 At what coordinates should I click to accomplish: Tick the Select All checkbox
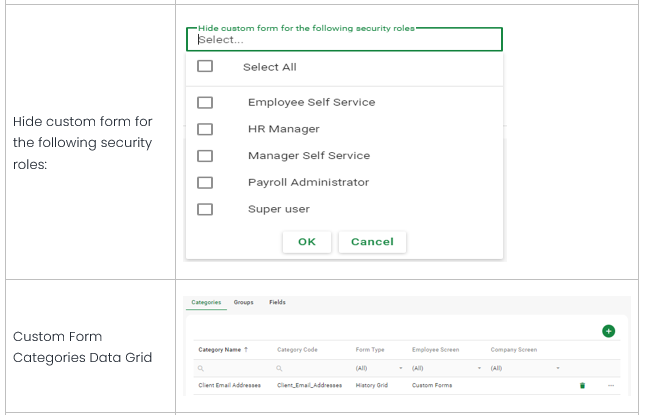pyautogui.click(x=205, y=67)
